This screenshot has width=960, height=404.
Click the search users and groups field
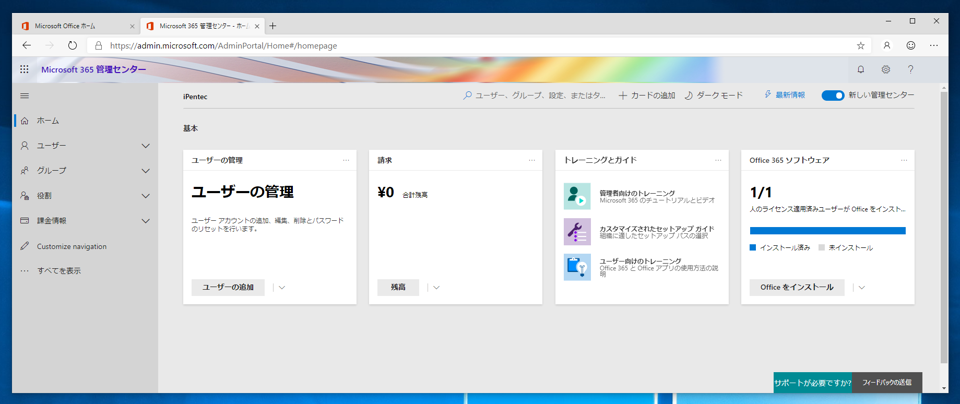[x=534, y=95]
